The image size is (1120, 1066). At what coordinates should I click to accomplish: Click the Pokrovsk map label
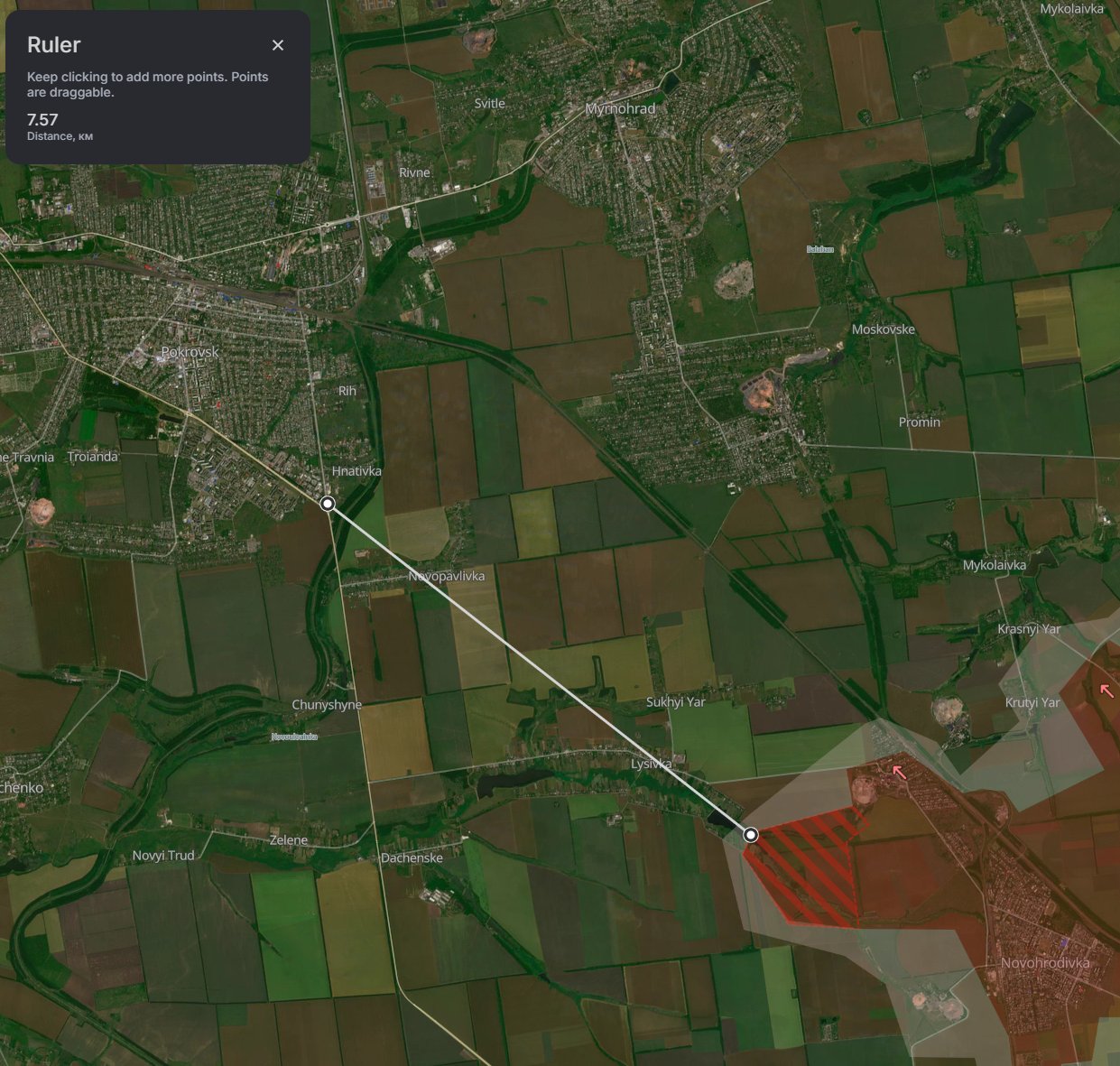190,352
